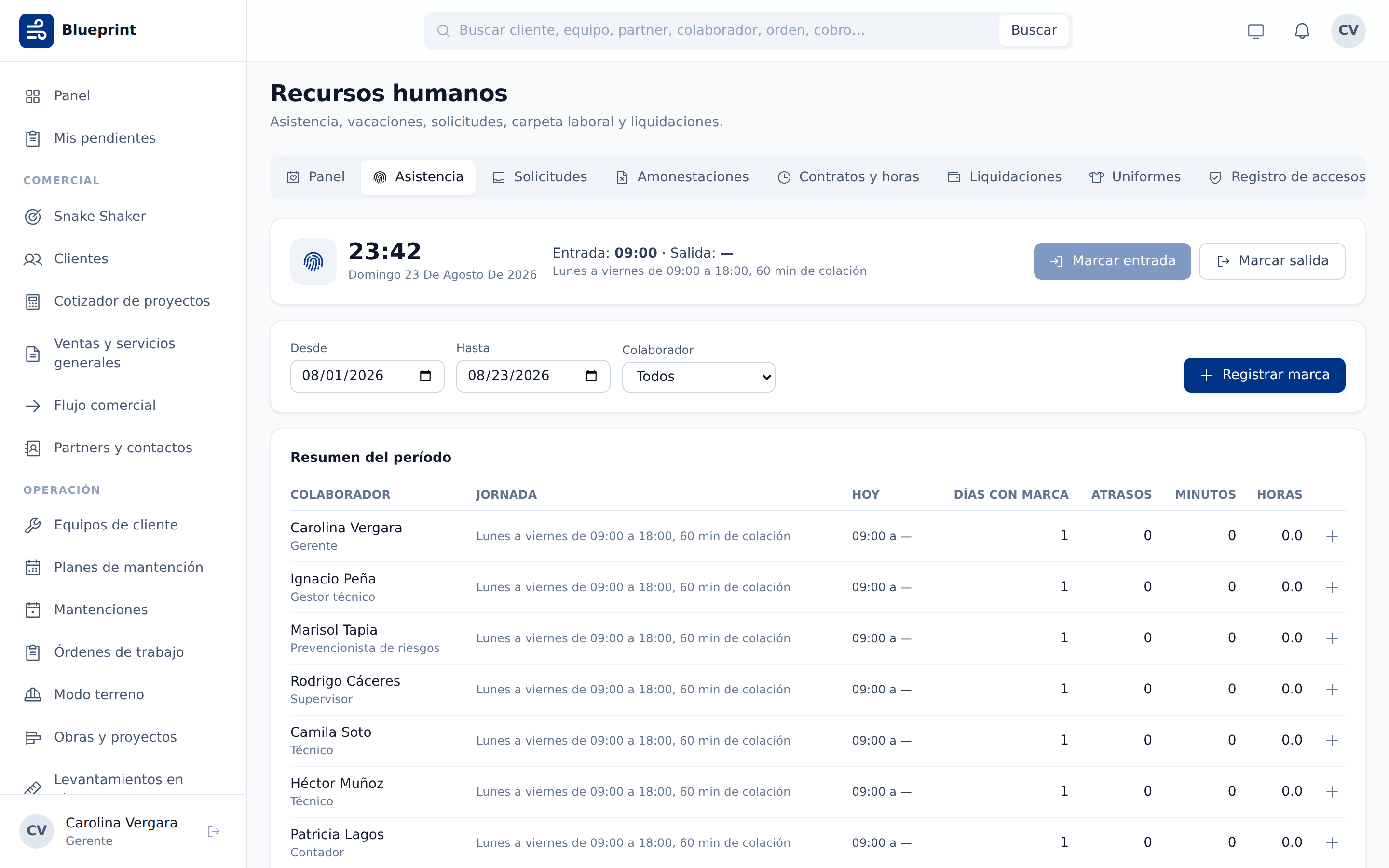Click the JORNADA column header
Screen dimensions: 1389x868
pyautogui.click(x=506, y=495)
